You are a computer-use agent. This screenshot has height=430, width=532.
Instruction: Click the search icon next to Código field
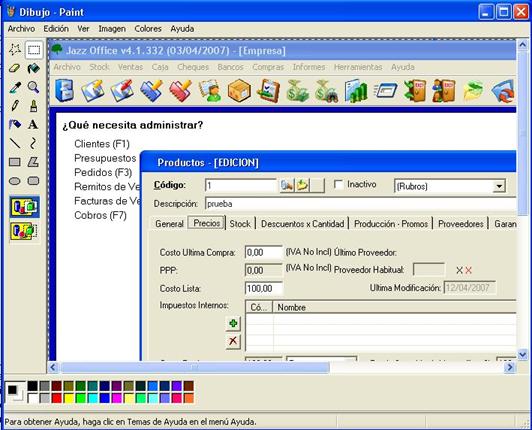coord(287,185)
